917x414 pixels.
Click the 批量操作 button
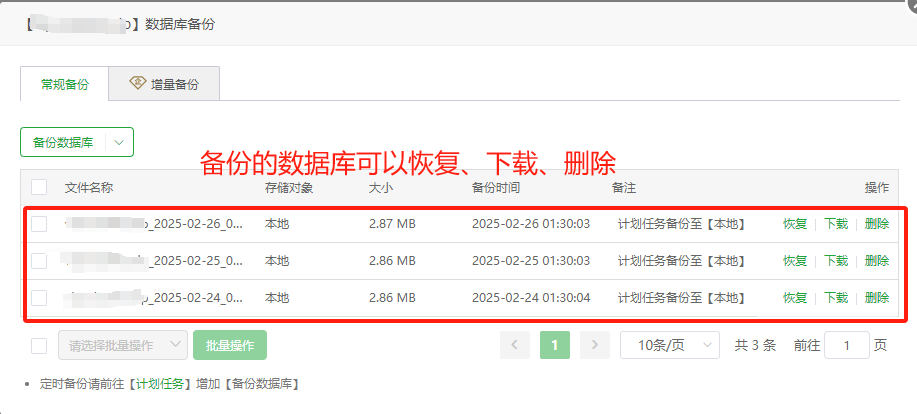click(229, 345)
